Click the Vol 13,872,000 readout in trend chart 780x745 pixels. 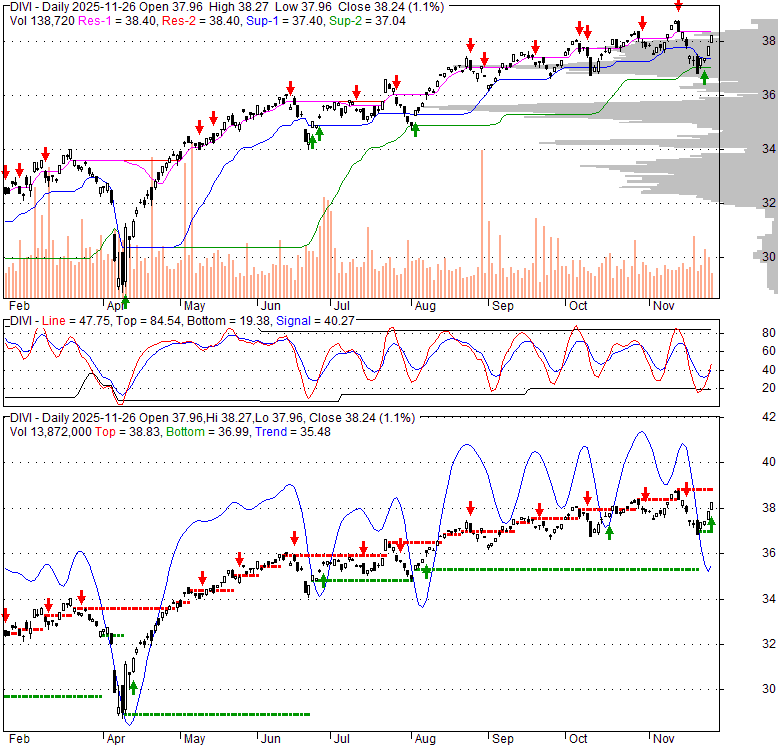[x=51, y=432]
